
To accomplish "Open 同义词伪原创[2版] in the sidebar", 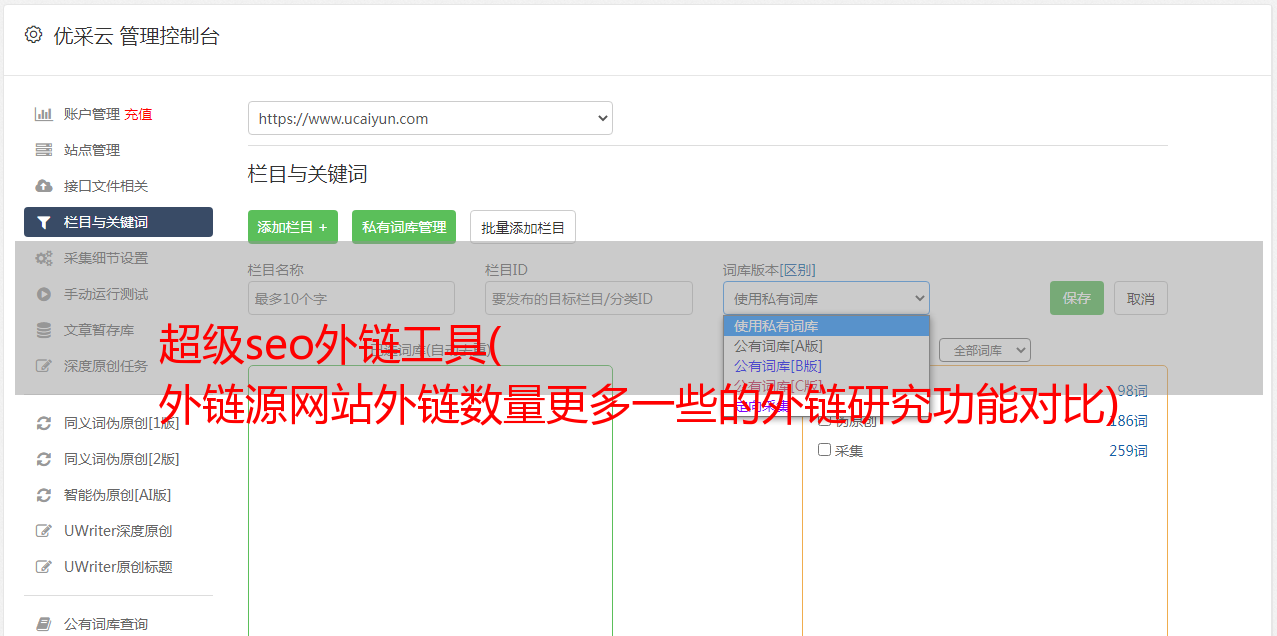I will [122, 459].
